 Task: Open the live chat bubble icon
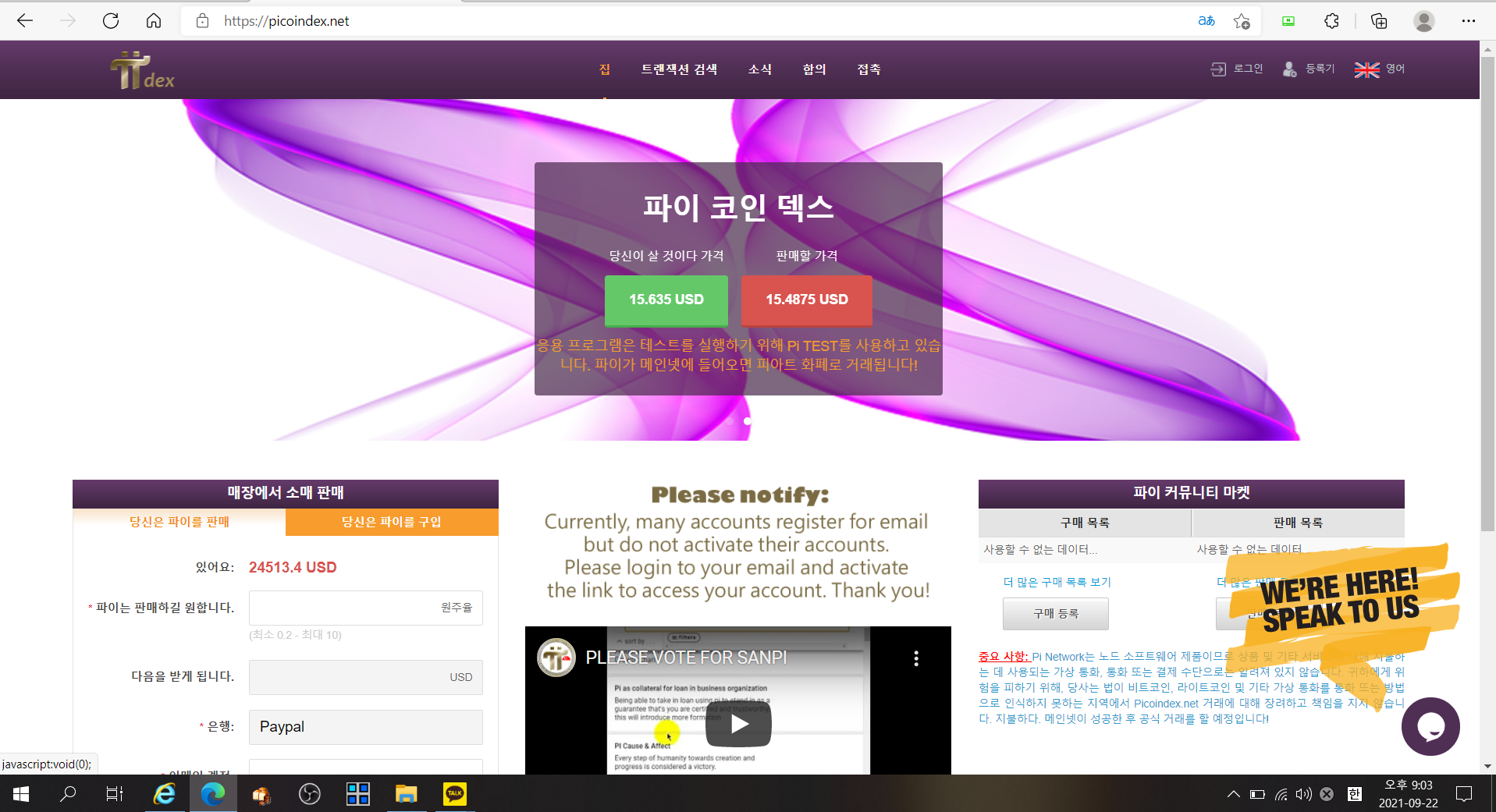(1430, 726)
